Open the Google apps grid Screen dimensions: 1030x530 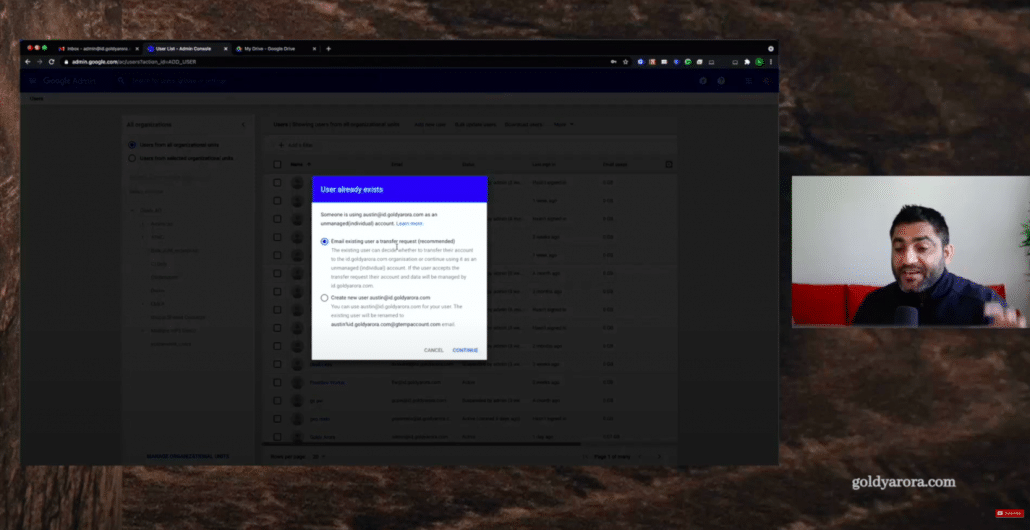click(x=748, y=81)
